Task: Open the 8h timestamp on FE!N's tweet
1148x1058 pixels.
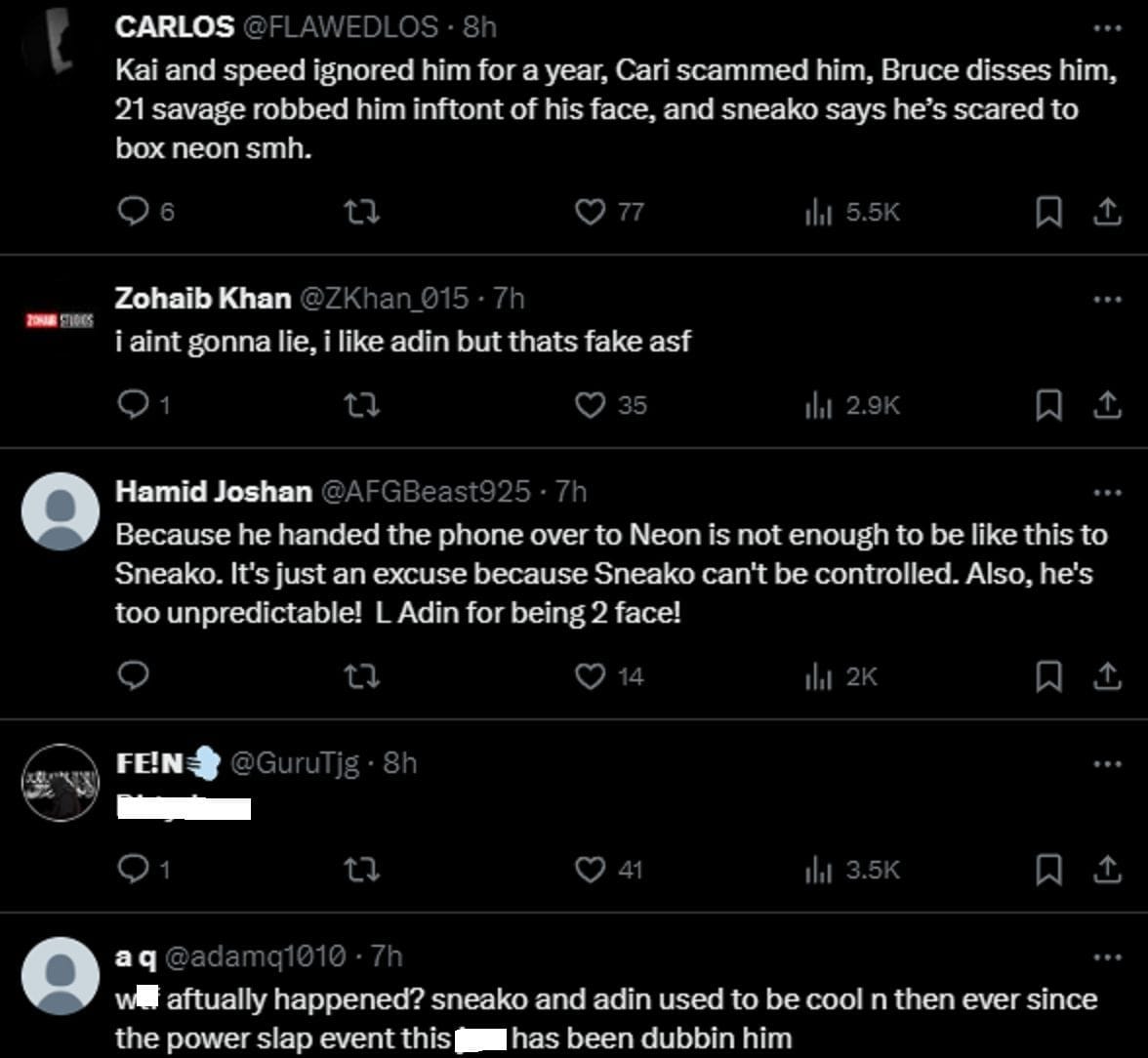Action: pos(400,762)
